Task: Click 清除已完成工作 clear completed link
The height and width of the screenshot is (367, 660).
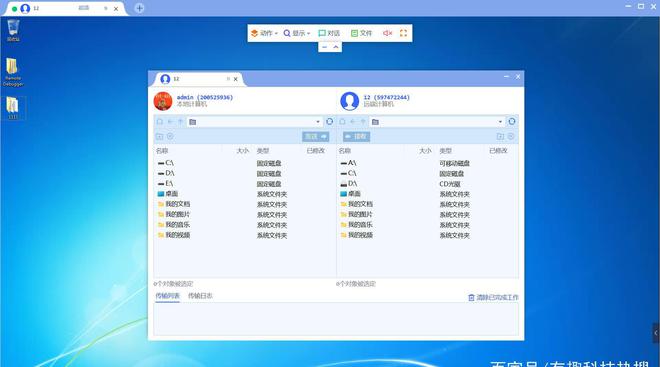Action: 493,298
